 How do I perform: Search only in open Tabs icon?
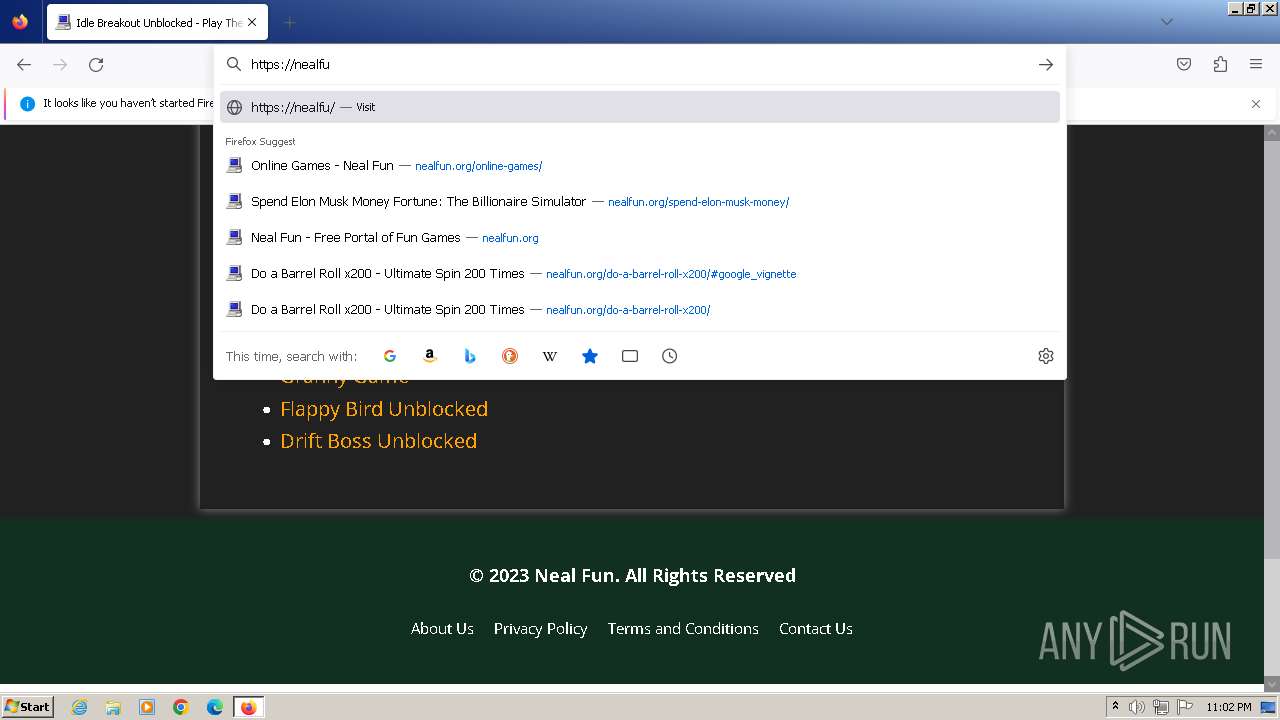(x=630, y=356)
